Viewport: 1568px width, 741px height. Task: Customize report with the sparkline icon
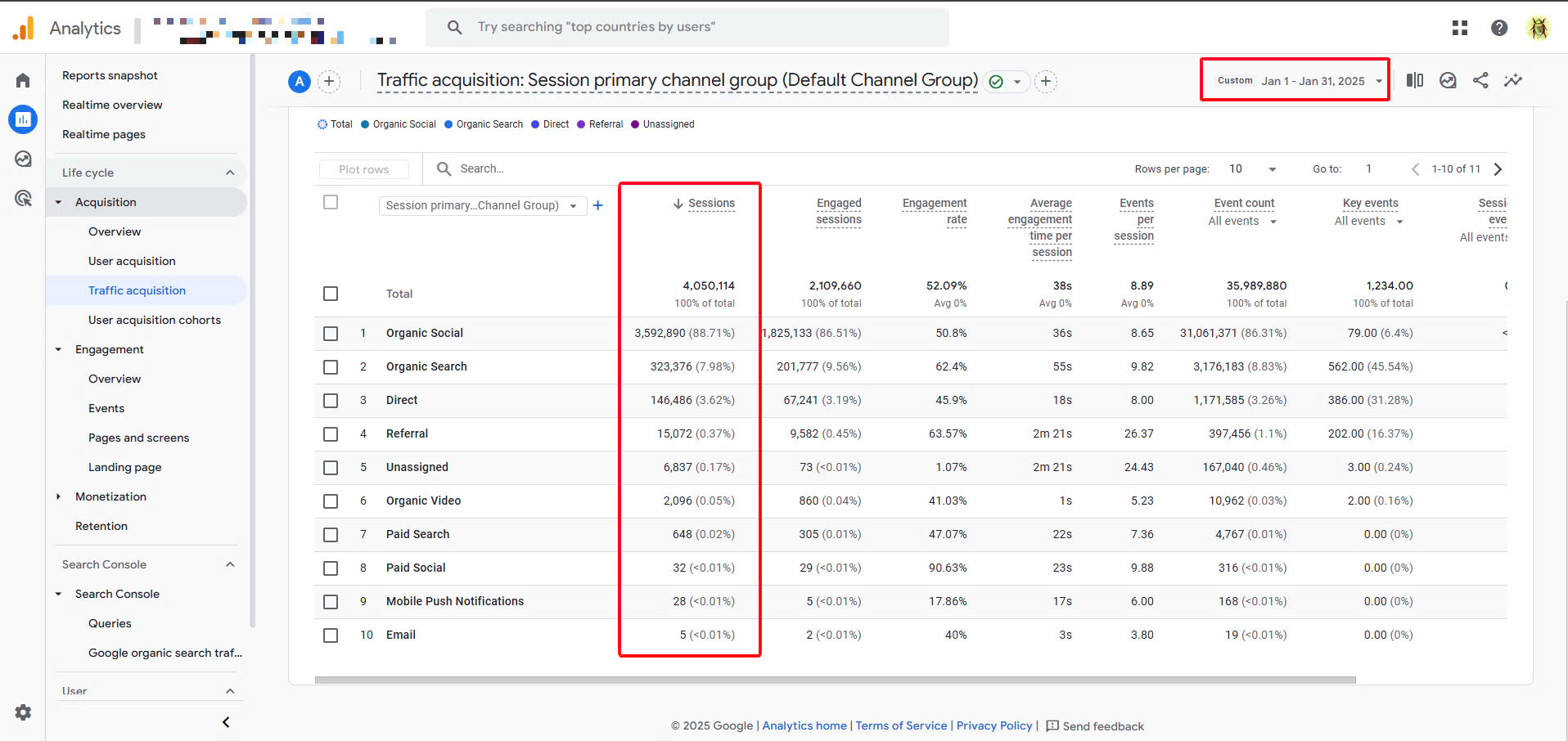coord(1513,80)
